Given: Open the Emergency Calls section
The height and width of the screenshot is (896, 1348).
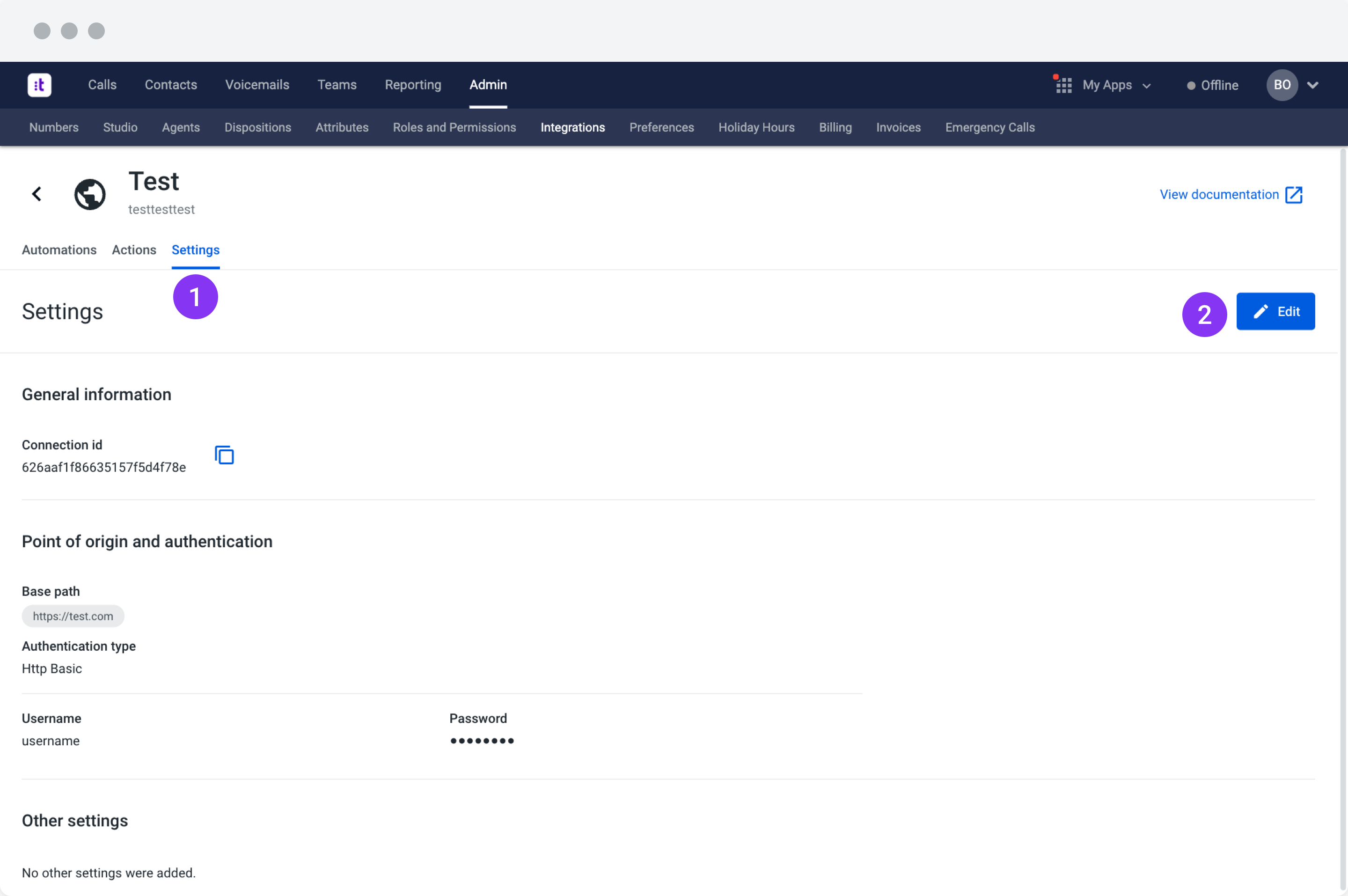Looking at the screenshot, I should 989,127.
